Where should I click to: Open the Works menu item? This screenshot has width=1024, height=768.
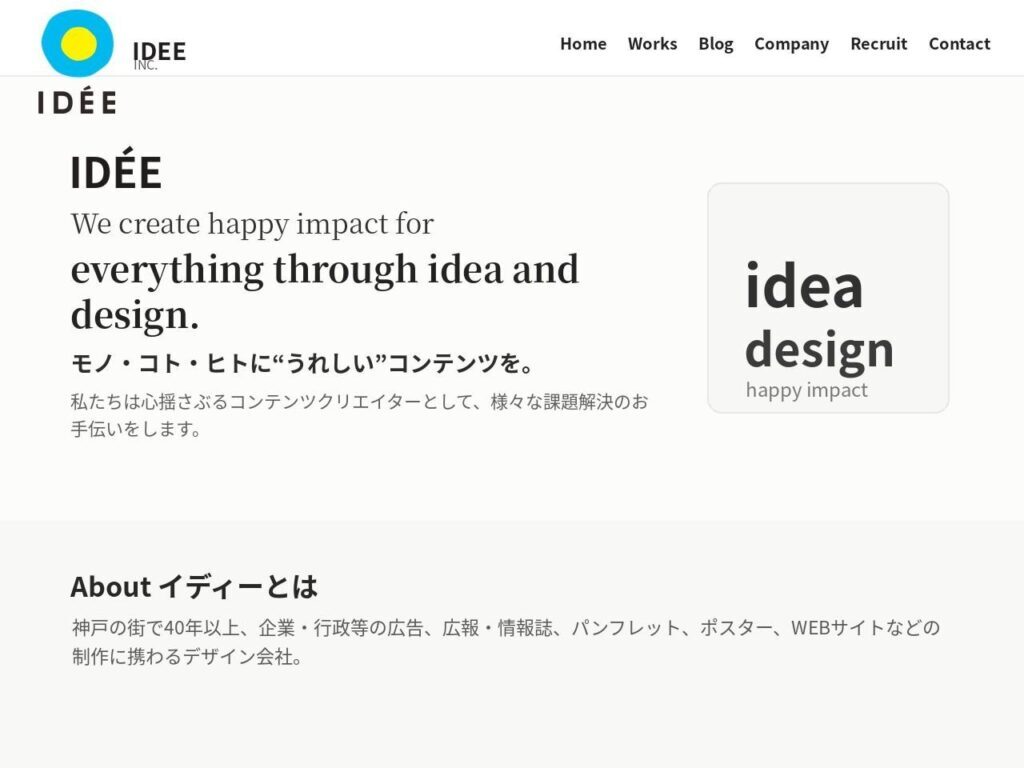click(652, 44)
